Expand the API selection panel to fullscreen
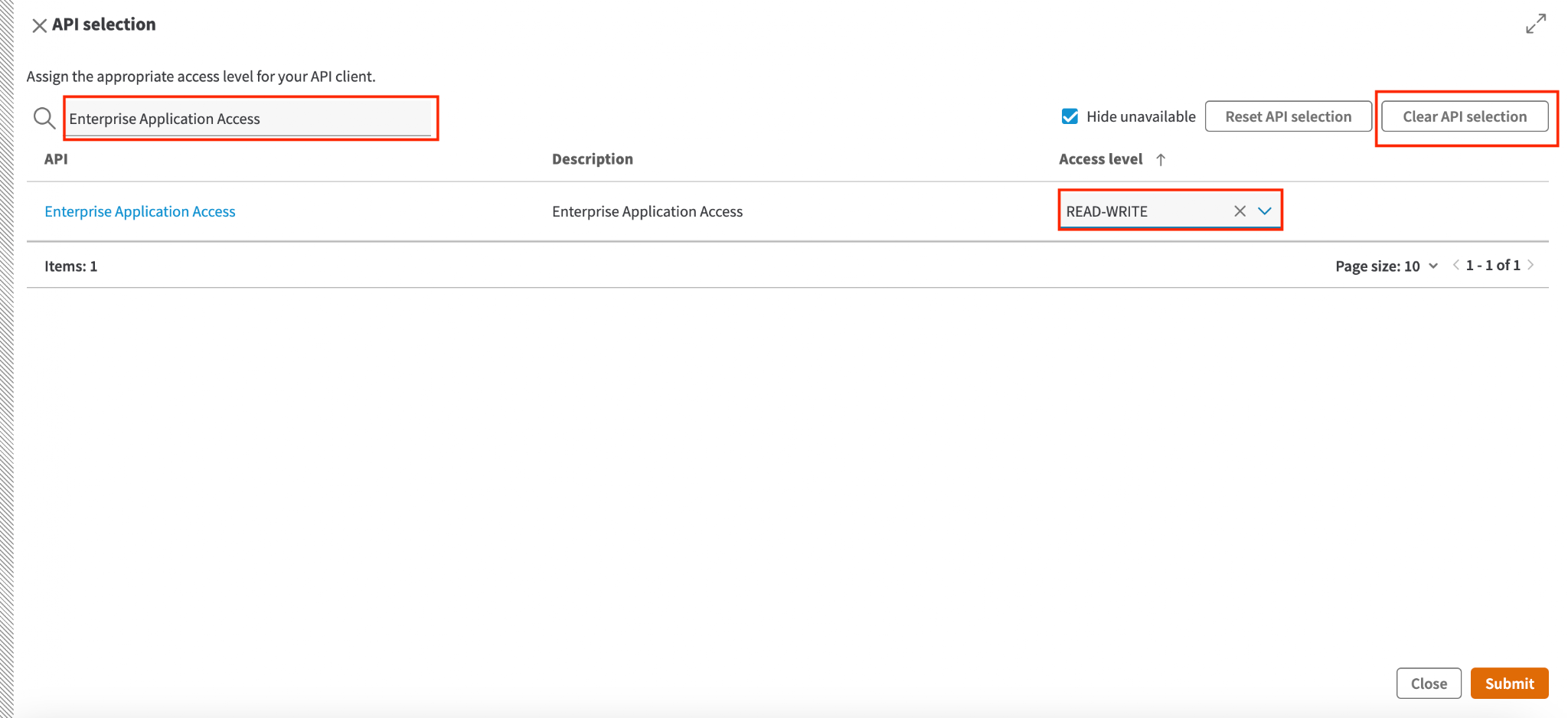Screen dimensions: 1568x718 pos(1535,24)
